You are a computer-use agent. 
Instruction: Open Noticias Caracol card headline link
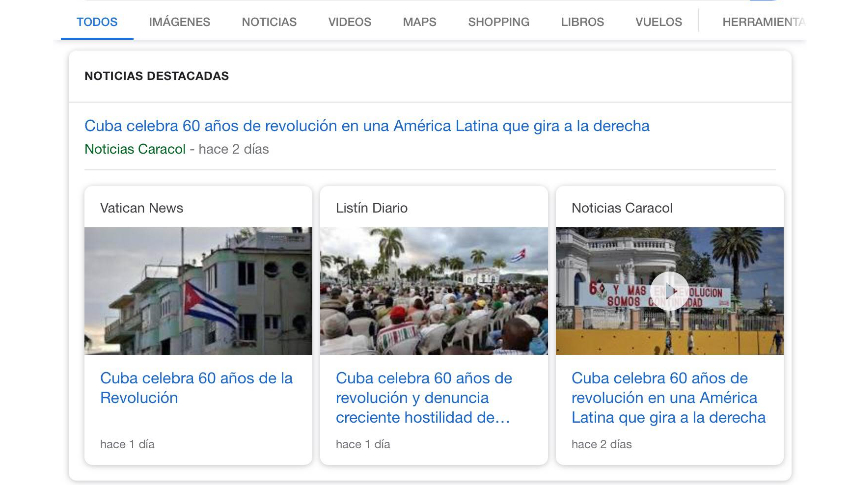coord(668,398)
